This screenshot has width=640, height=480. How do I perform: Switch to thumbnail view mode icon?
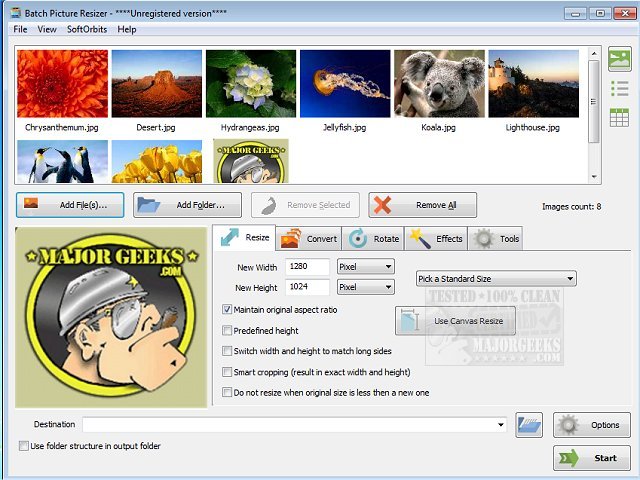[619, 59]
